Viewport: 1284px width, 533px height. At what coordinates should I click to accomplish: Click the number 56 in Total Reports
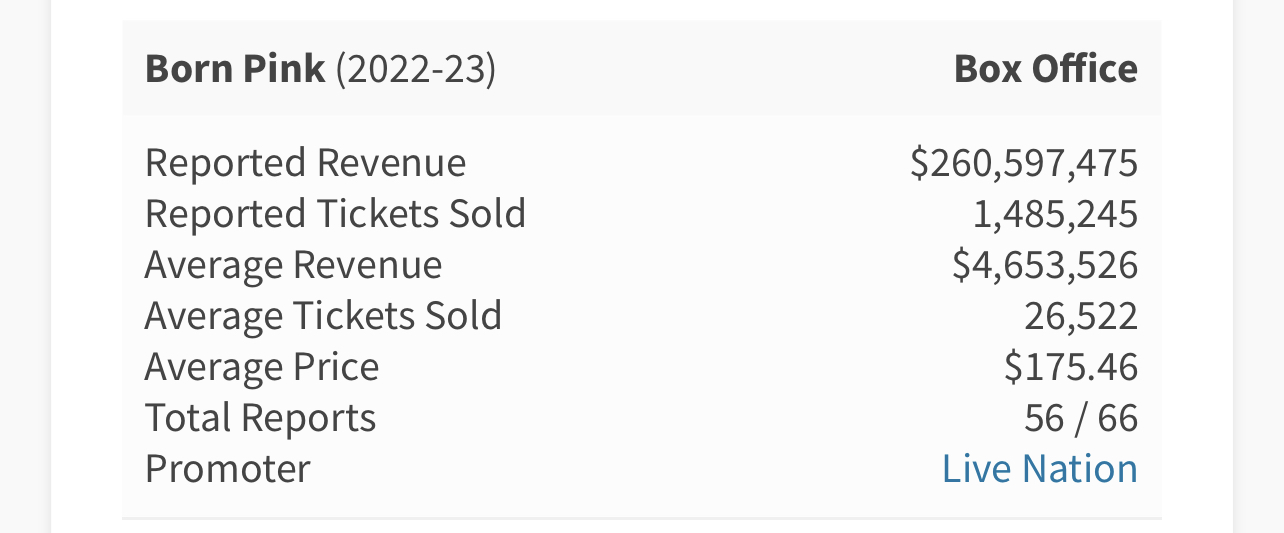coord(1044,418)
